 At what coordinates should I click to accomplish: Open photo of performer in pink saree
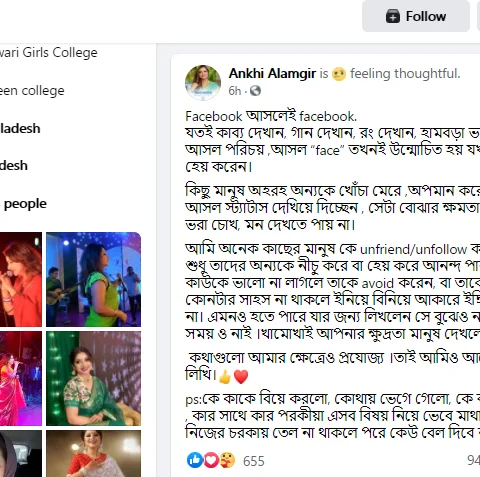pyautogui.click(x=21, y=378)
